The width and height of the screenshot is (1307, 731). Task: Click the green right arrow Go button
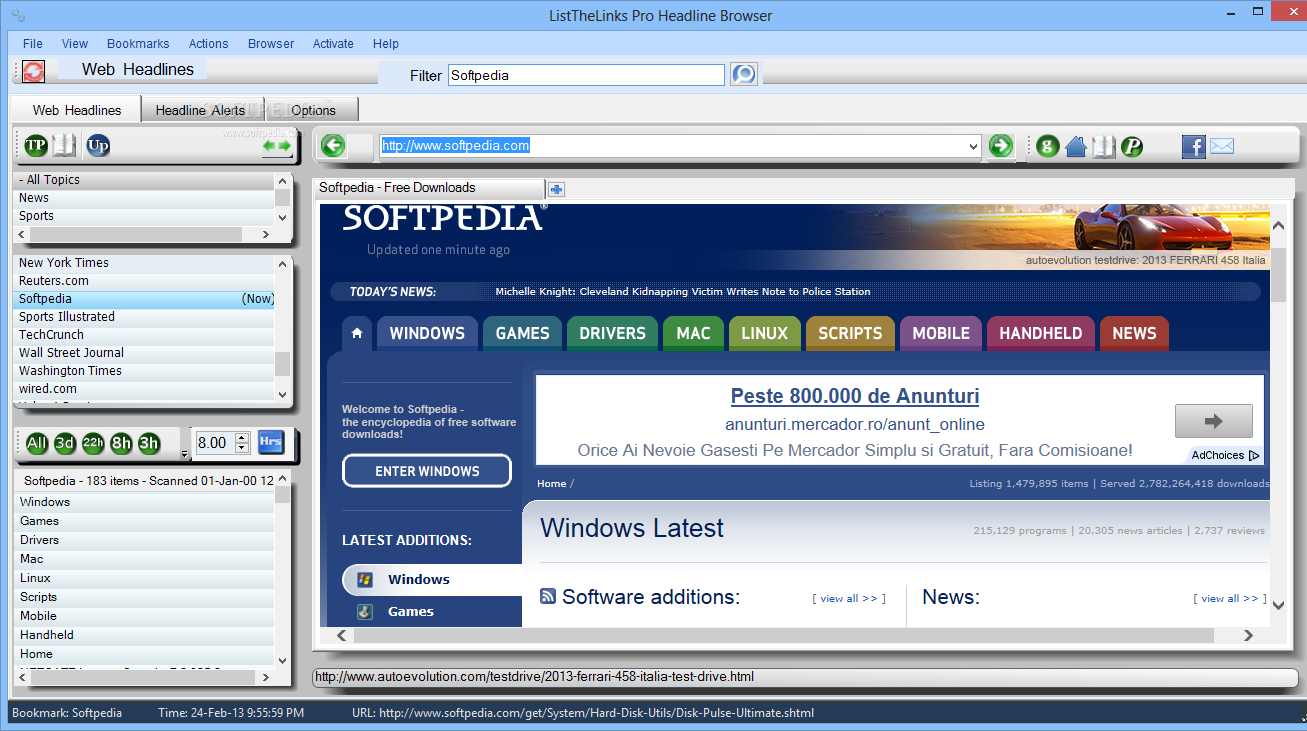(x=1000, y=146)
